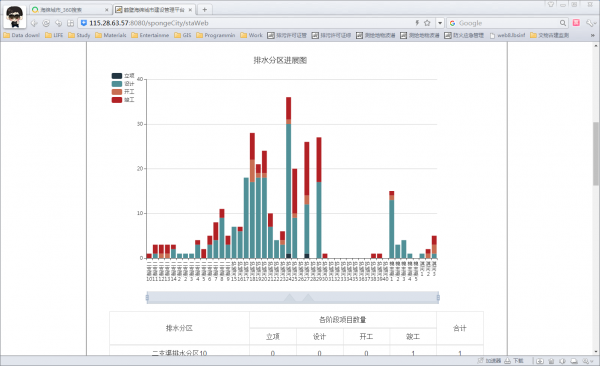Open the Entertainme bookmark folder
Image resolution: width=600 pixels, height=366 pixels.
pos(150,35)
